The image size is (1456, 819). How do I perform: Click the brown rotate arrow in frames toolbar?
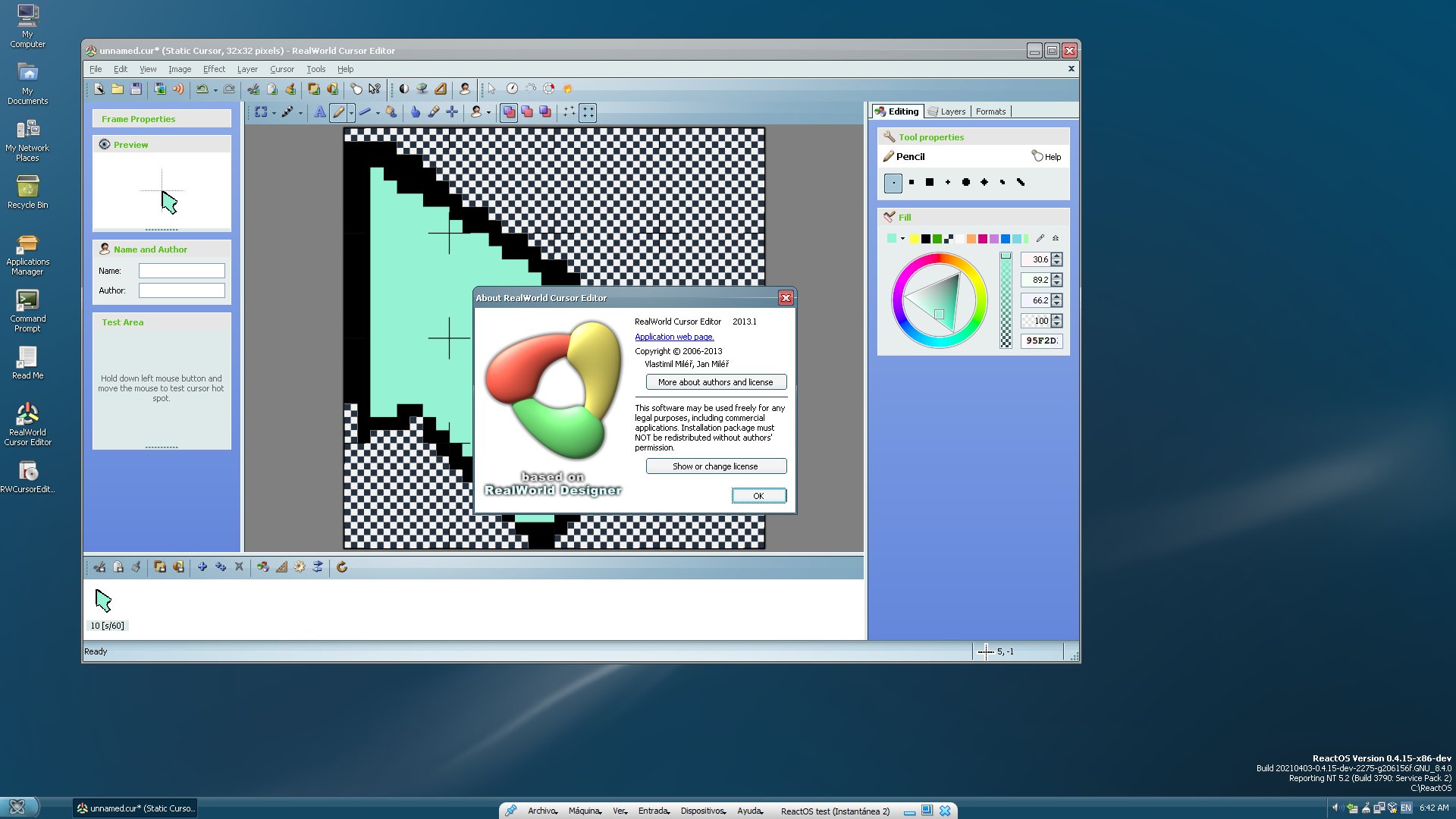coord(342,566)
